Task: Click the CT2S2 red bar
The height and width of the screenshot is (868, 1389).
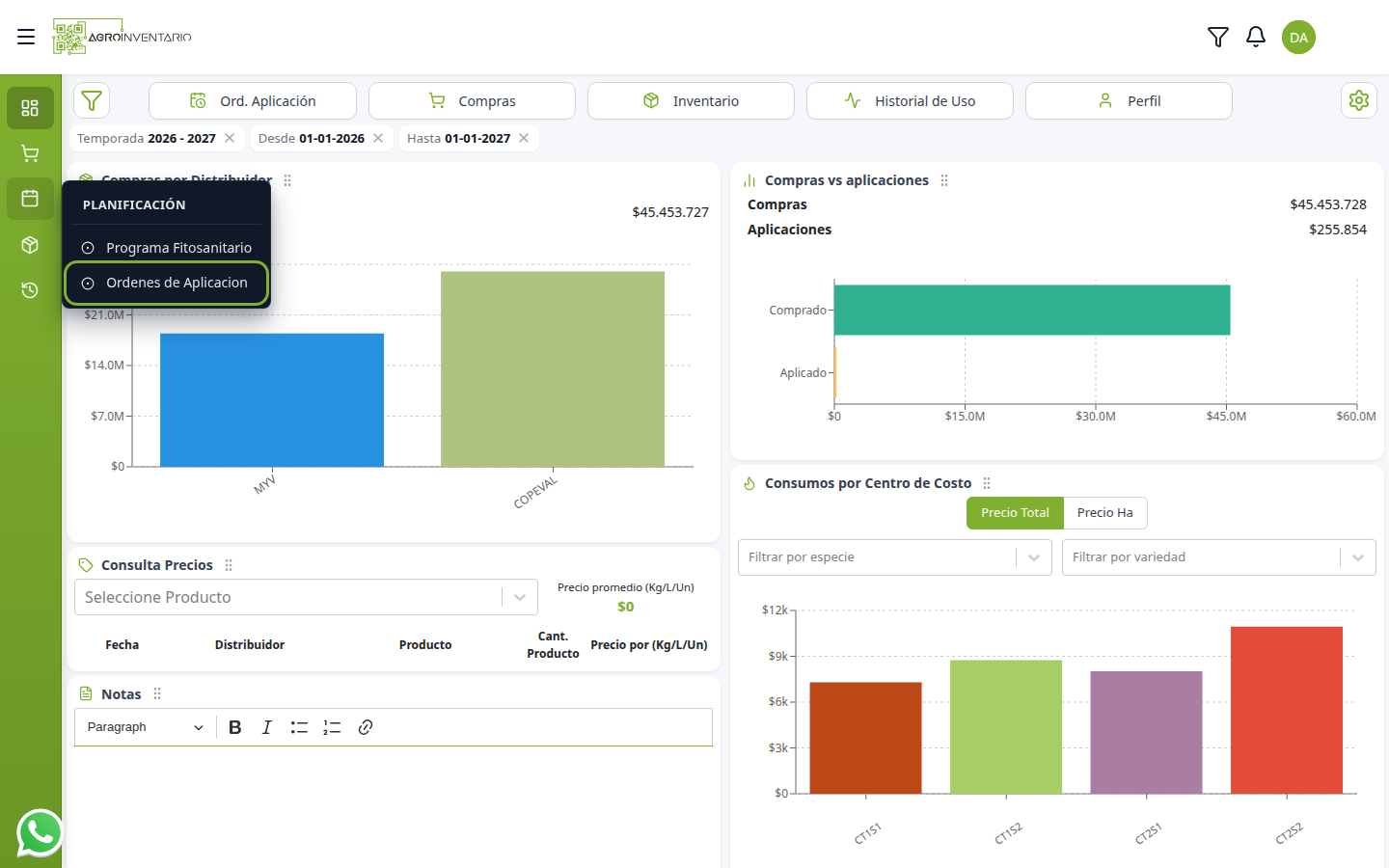Action: pyautogui.click(x=1287, y=711)
